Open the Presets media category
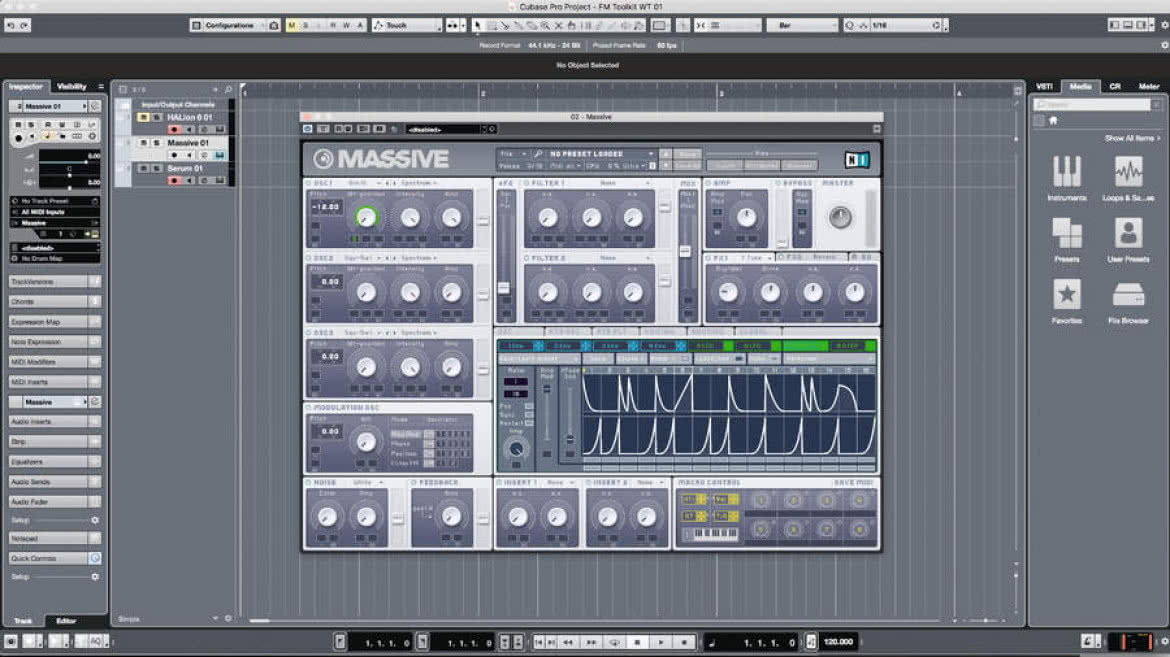Image resolution: width=1170 pixels, height=657 pixels. coord(1066,240)
